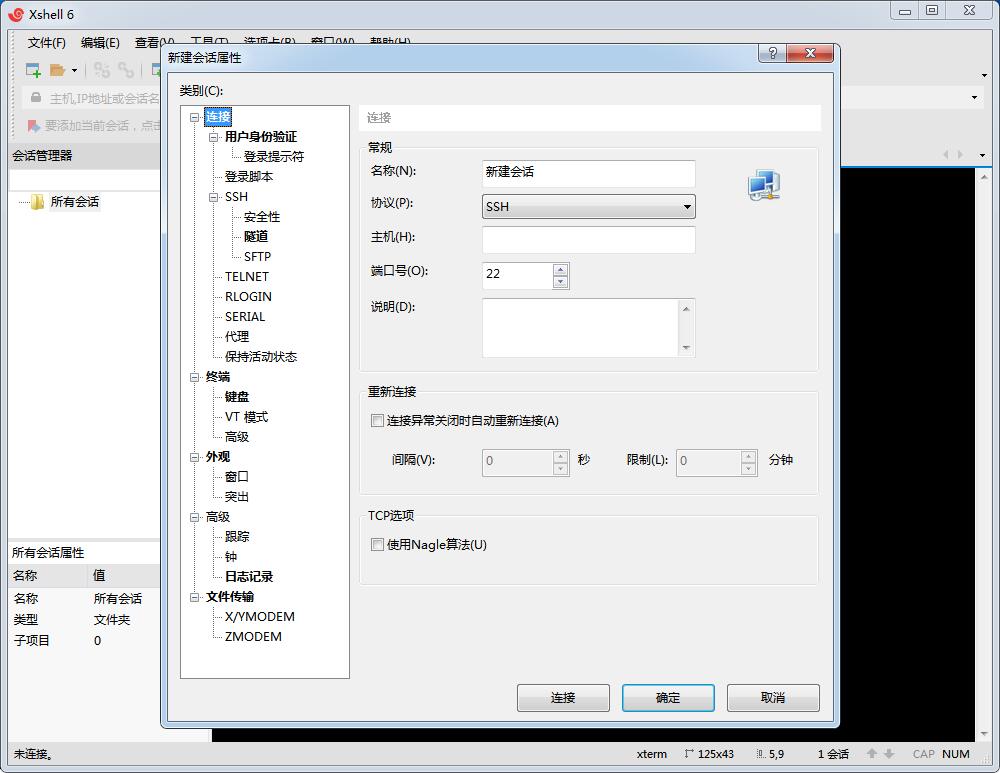The image size is (1000, 773).
Task: Click cursor position indicator 5,9
Action: pos(770,754)
